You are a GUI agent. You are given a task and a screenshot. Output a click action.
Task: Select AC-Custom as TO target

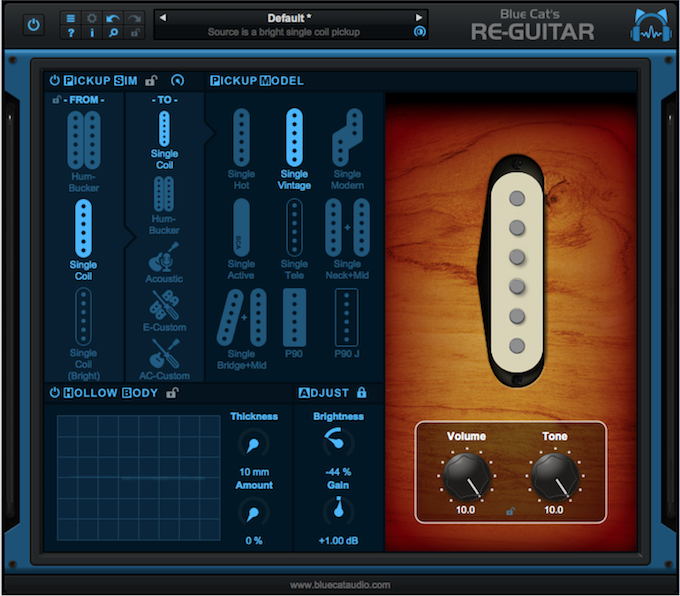[164, 359]
